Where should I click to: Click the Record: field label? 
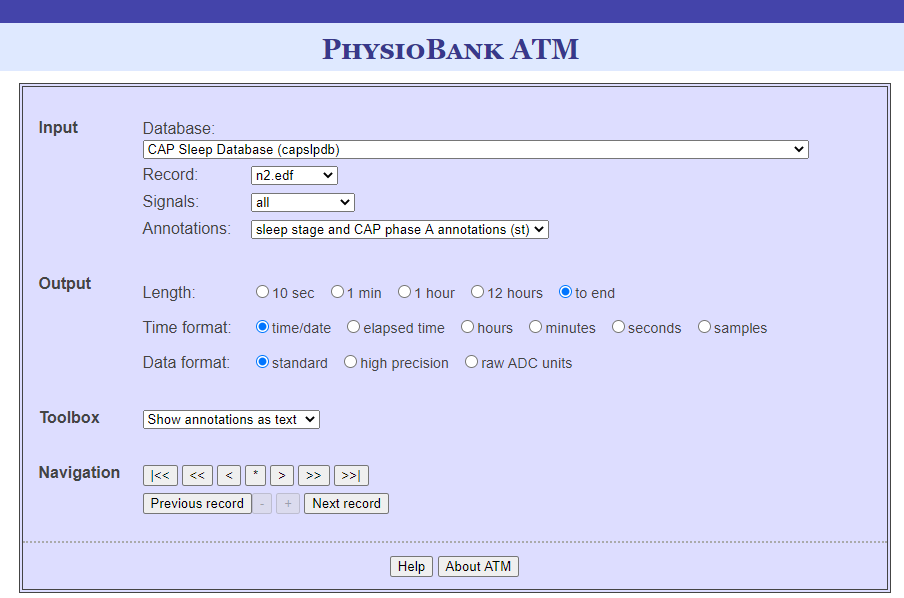click(170, 174)
